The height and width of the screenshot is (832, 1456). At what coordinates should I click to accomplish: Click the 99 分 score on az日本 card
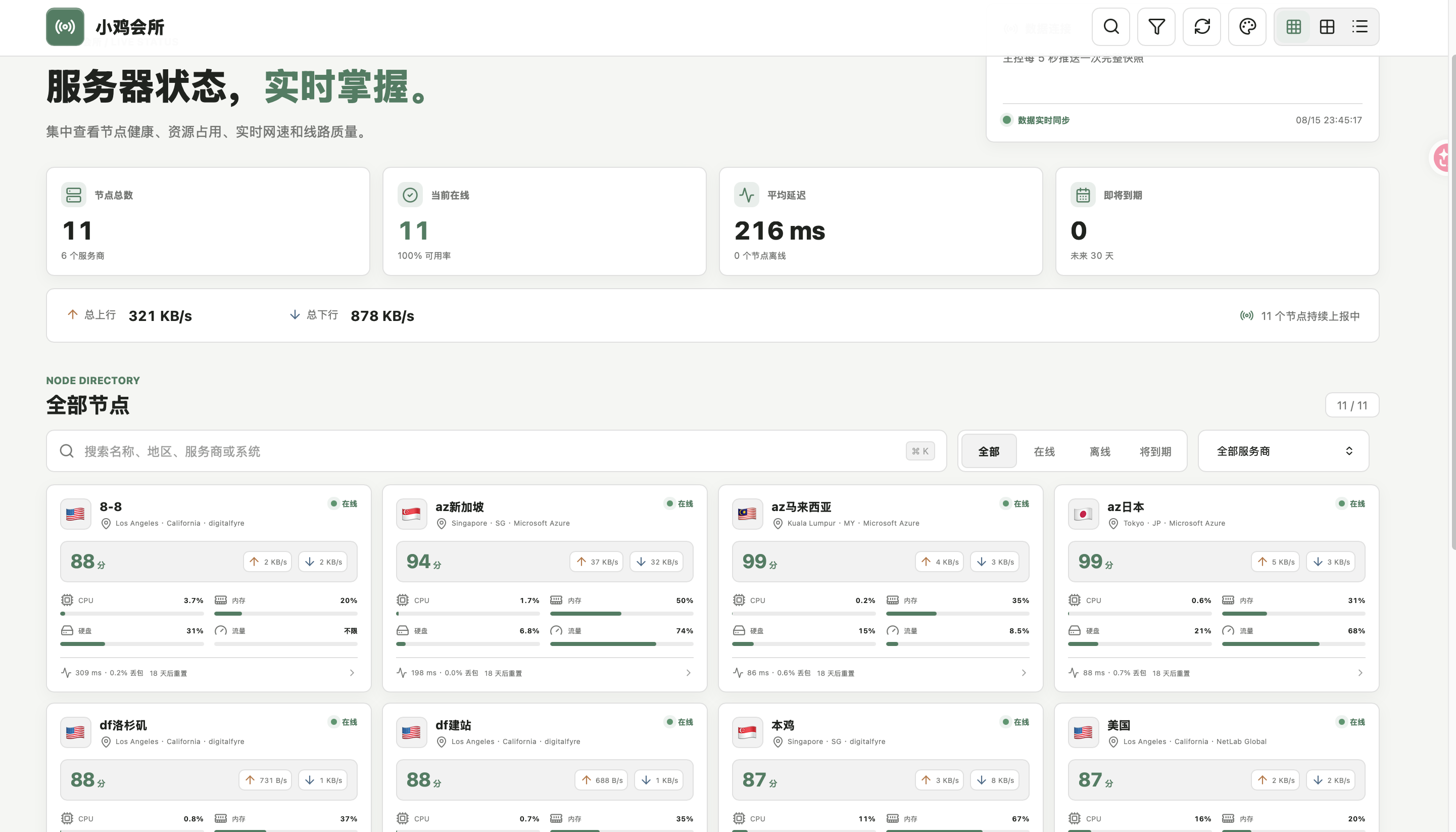click(1095, 562)
